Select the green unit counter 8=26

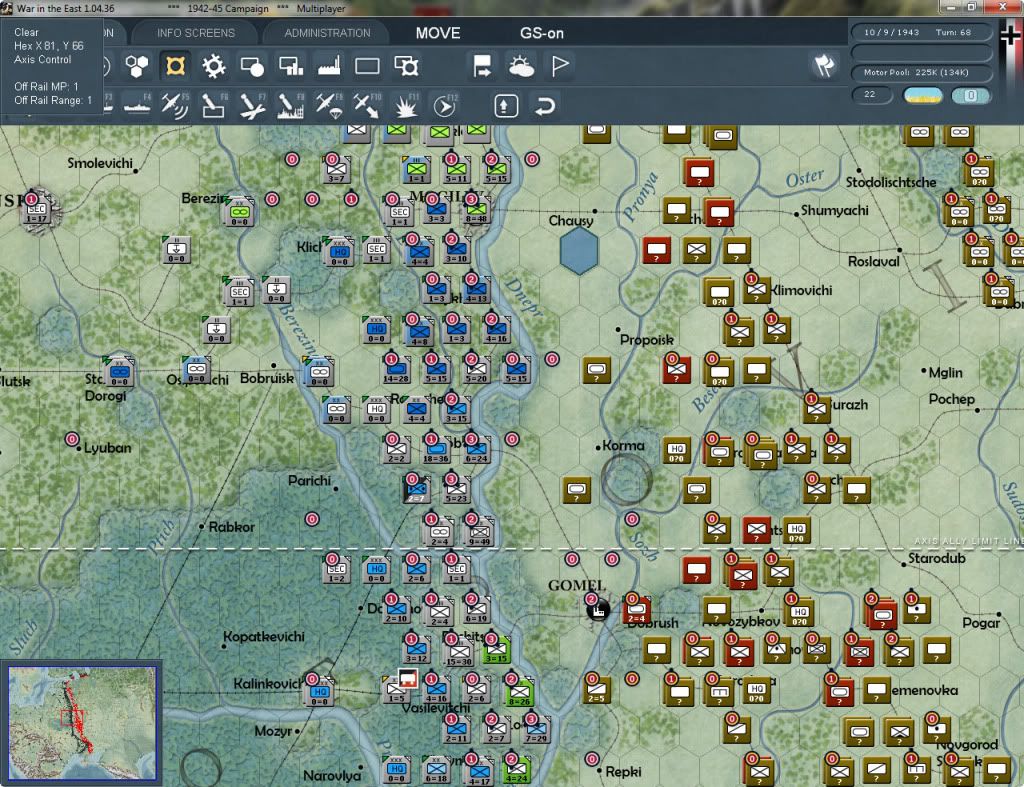[x=519, y=692]
